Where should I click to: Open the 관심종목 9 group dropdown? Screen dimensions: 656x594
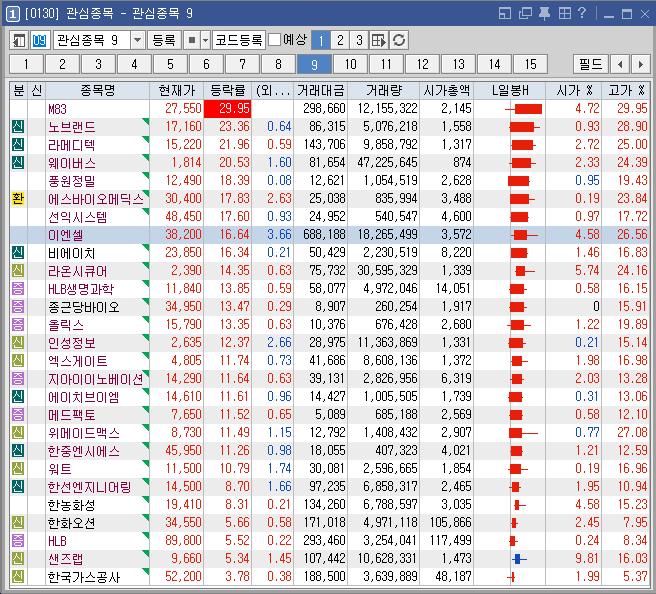click(x=137, y=41)
